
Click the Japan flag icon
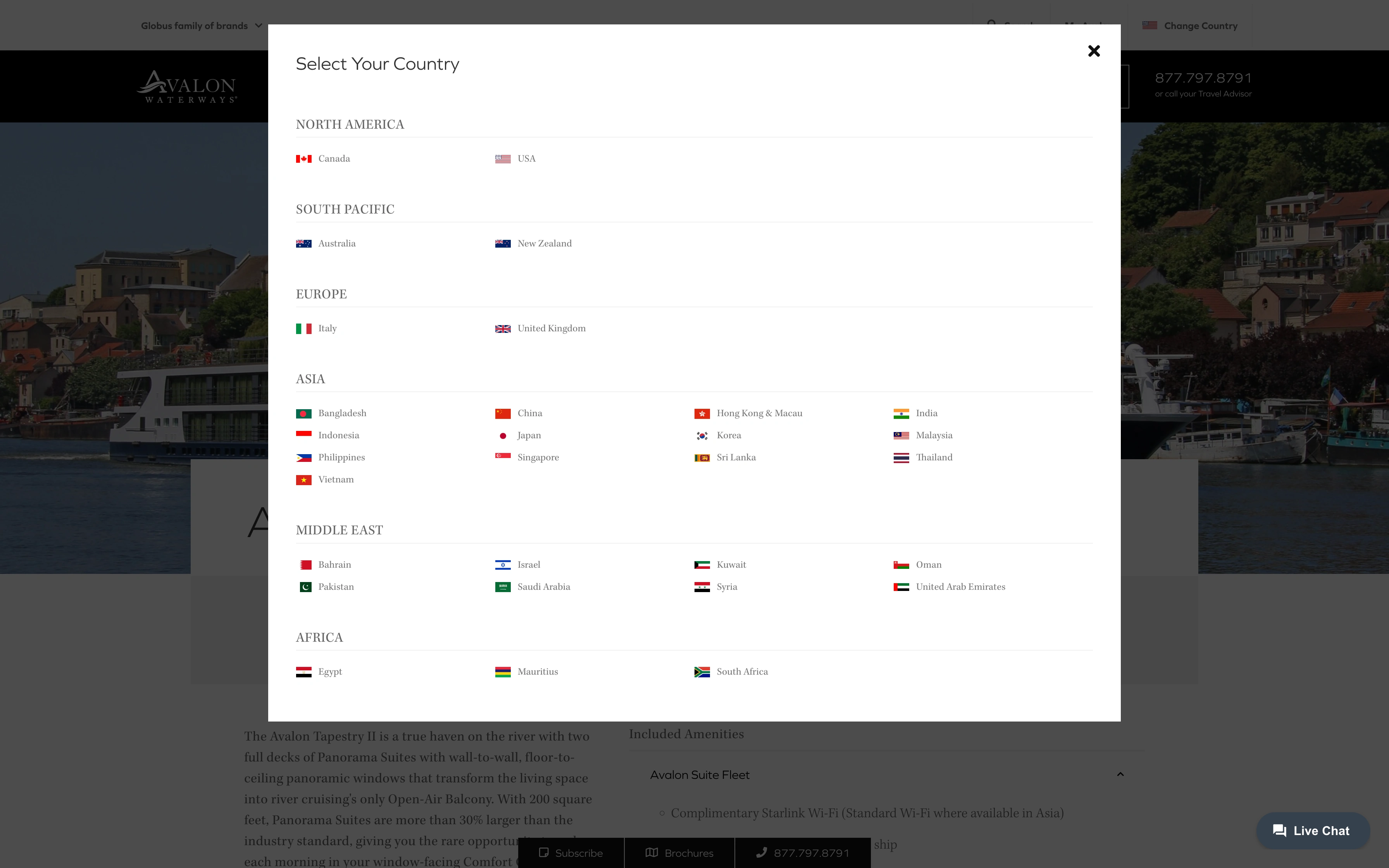coord(503,436)
